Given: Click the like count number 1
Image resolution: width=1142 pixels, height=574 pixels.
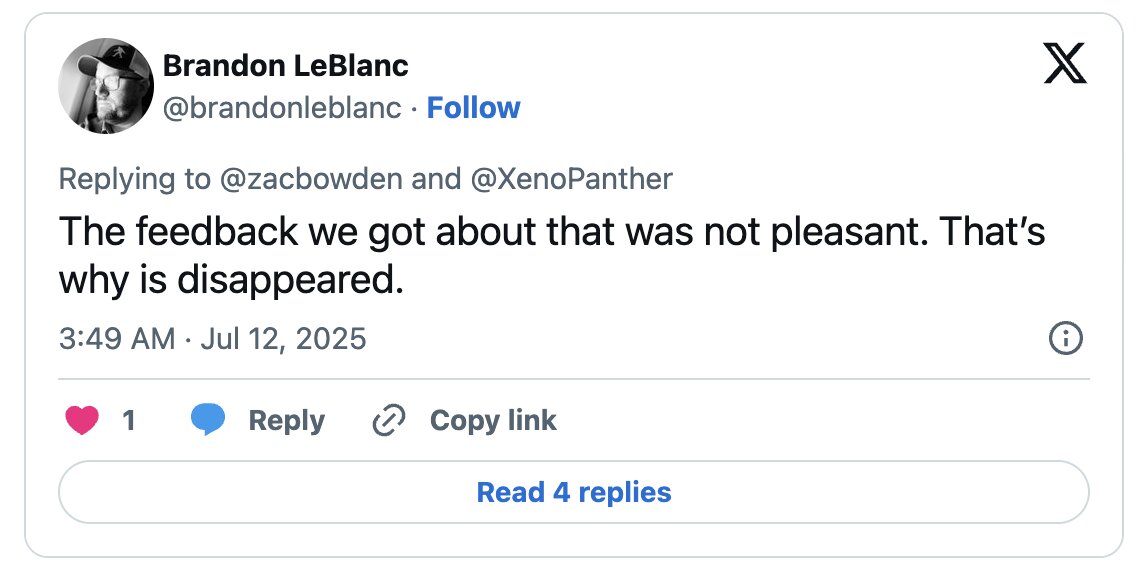Looking at the screenshot, I should tap(128, 420).
